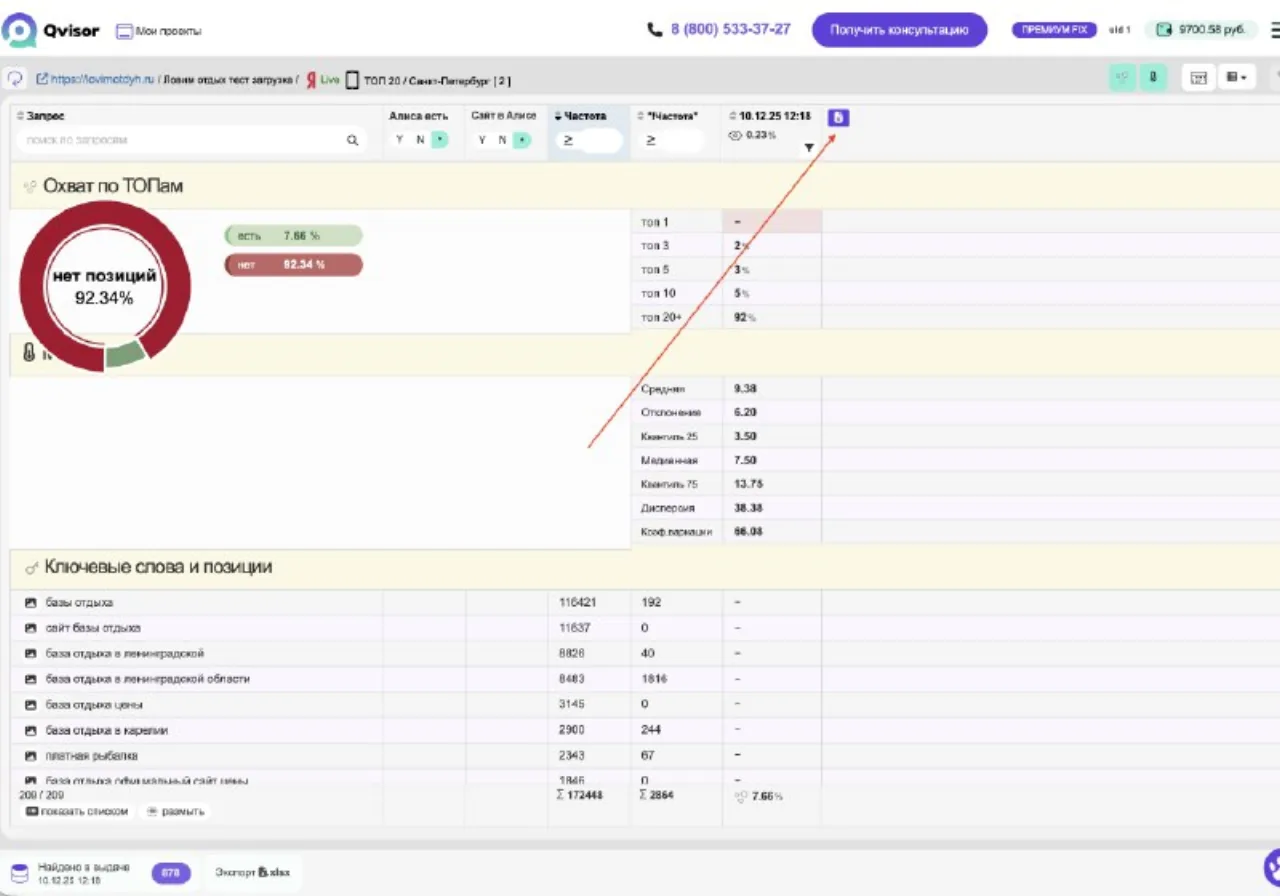Click the magnifier icon in the Запрос search
Viewport: 1280px width, 896px height.
(x=352, y=141)
